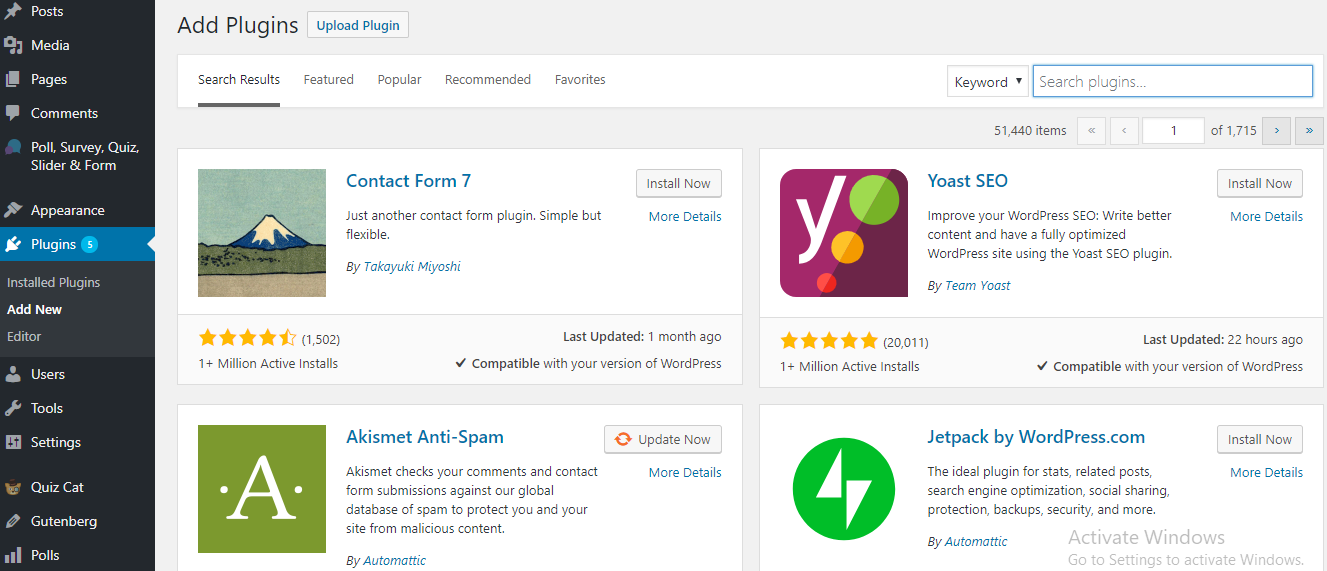Open the plugin Editor submenu item
Viewport: 1327px width, 571px height.
point(24,336)
